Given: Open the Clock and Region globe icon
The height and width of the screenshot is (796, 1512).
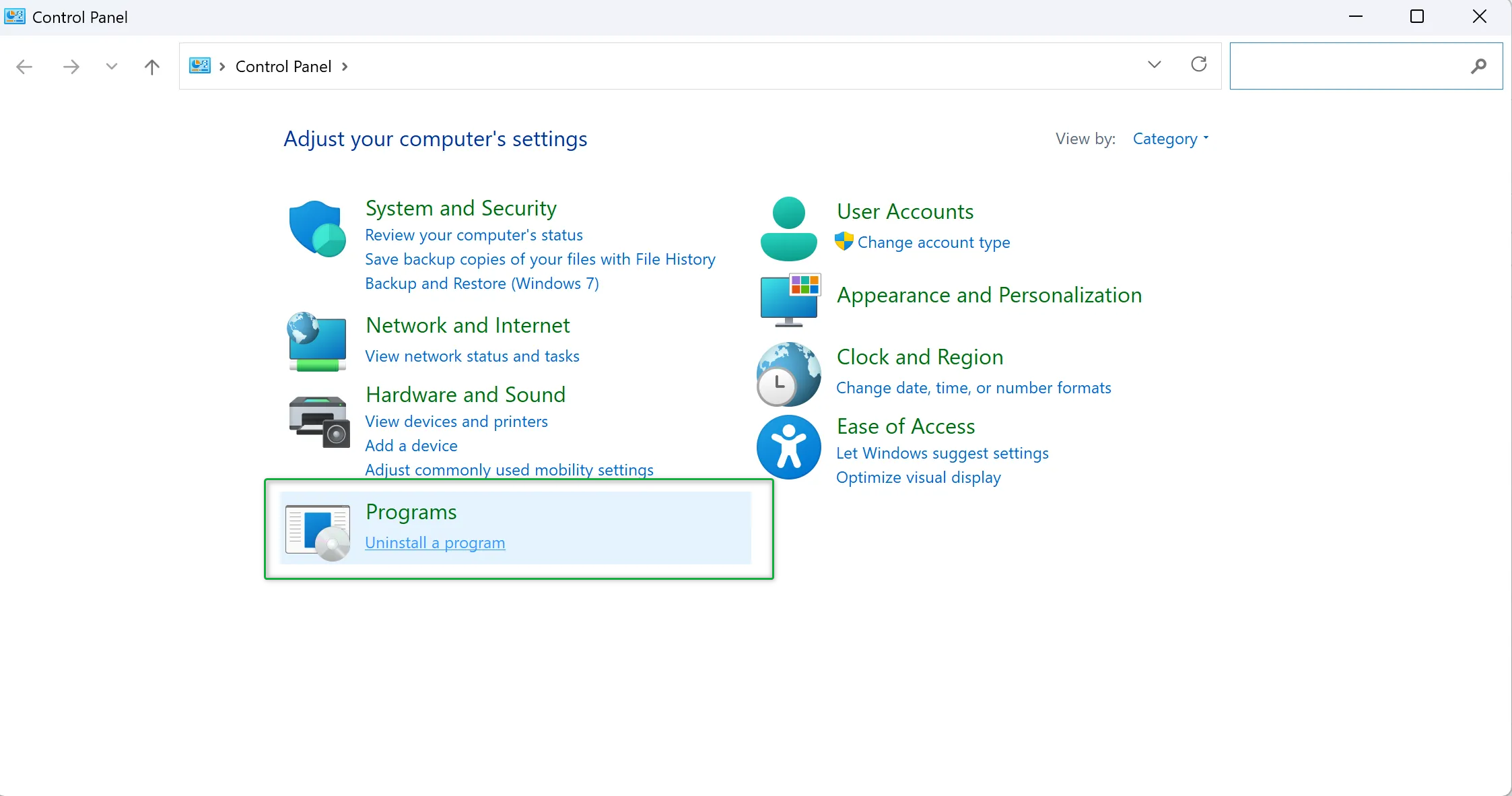Looking at the screenshot, I should point(789,374).
